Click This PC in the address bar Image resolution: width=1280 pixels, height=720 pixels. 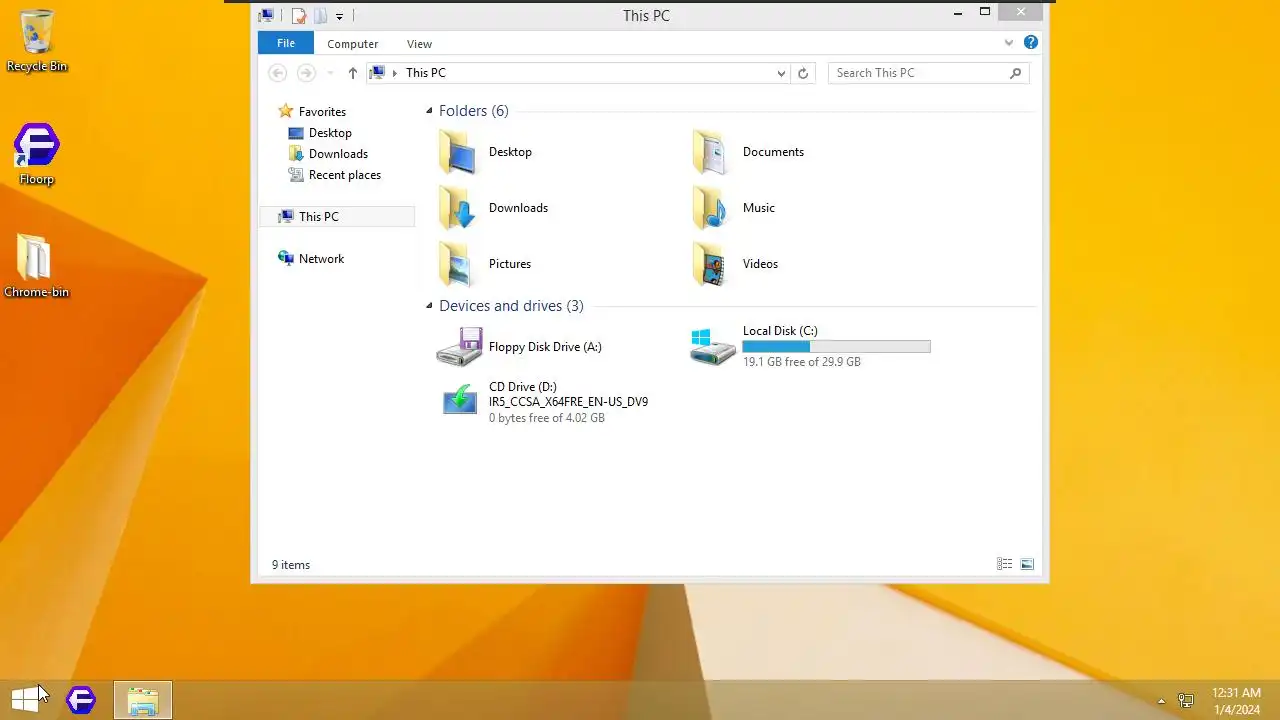coord(426,73)
